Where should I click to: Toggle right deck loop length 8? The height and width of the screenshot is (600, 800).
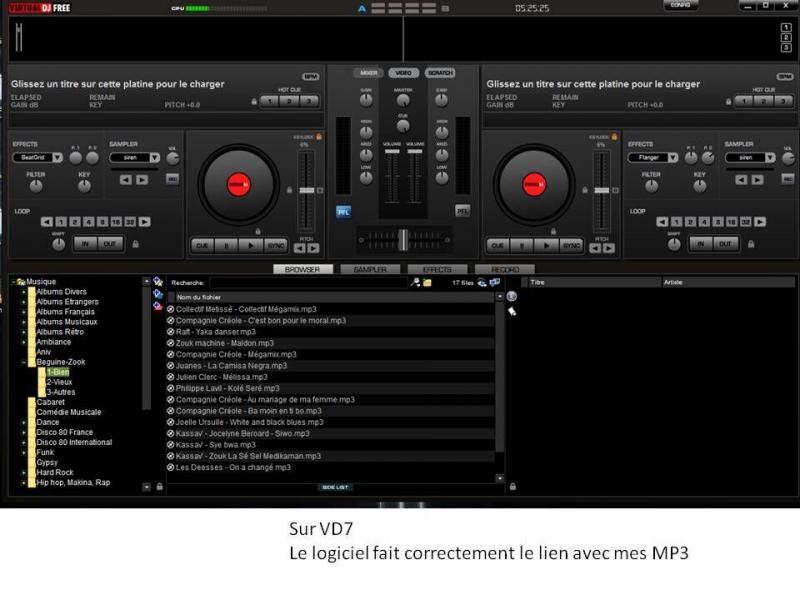click(718, 222)
